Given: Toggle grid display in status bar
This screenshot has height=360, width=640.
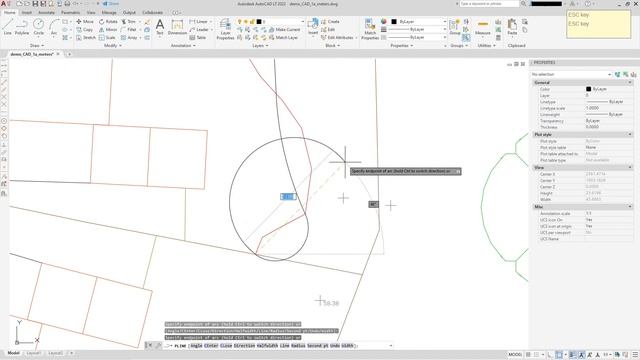Looking at the screenshot, I should pos(529,354).
